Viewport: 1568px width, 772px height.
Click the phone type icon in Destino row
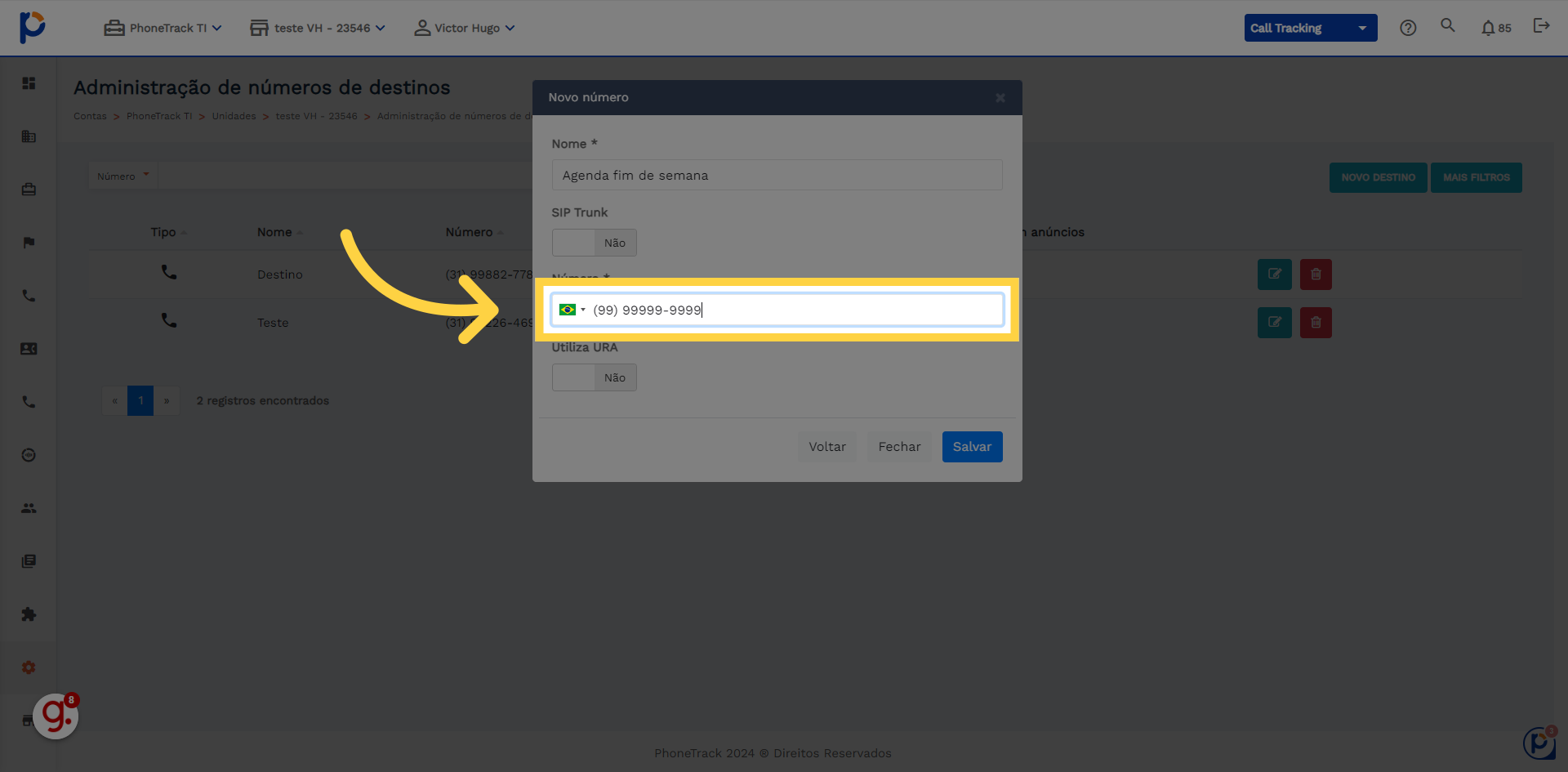point(169,272)
